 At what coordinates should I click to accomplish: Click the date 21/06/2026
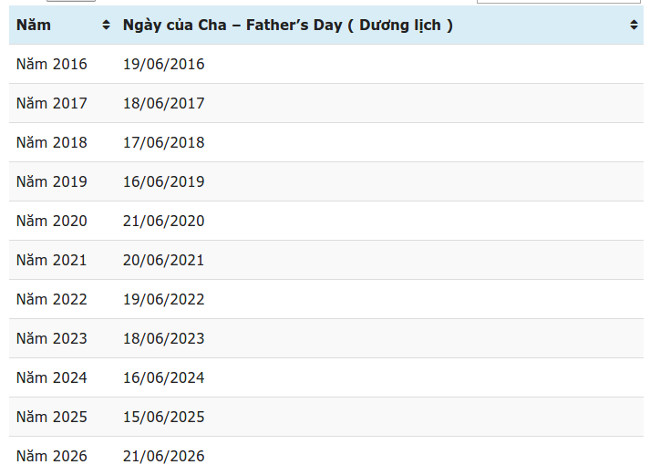pos(163,456)
